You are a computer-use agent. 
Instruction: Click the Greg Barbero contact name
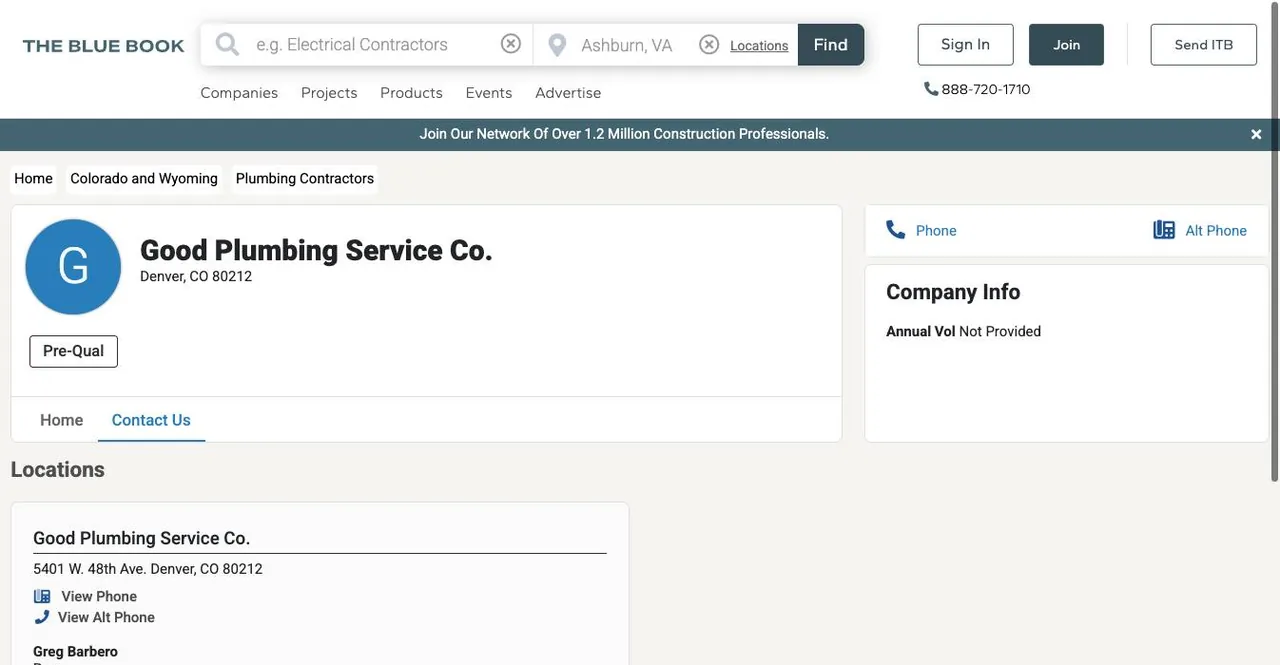click(75, 651)
